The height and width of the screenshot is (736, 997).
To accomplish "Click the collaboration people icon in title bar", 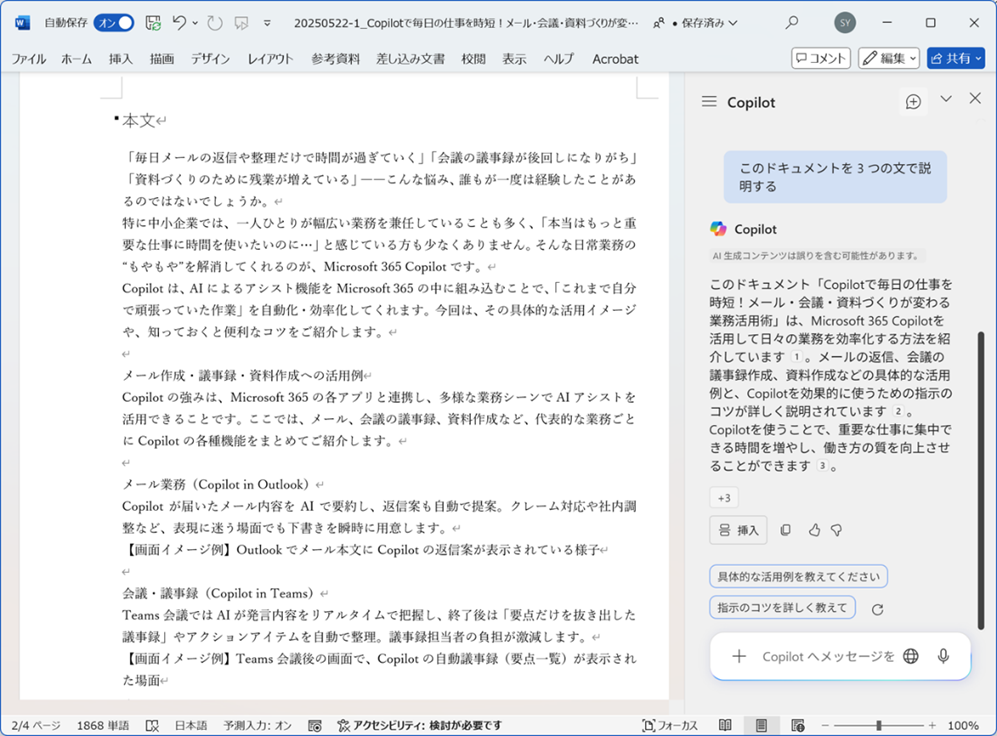I will pyautogui.click(x=659, y=23).
